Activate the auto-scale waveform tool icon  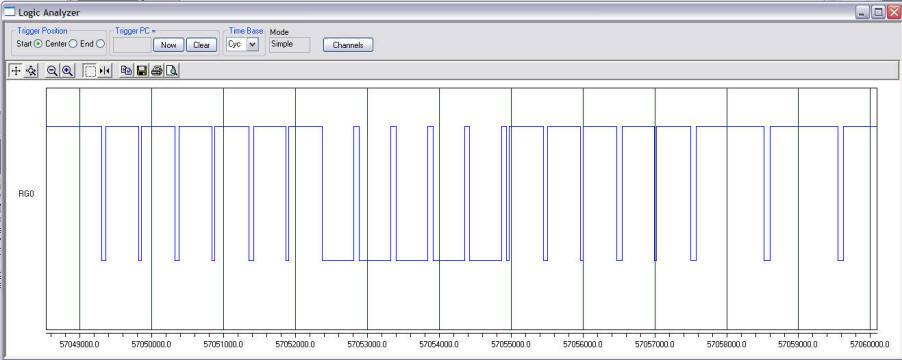(x=31, y=71)
